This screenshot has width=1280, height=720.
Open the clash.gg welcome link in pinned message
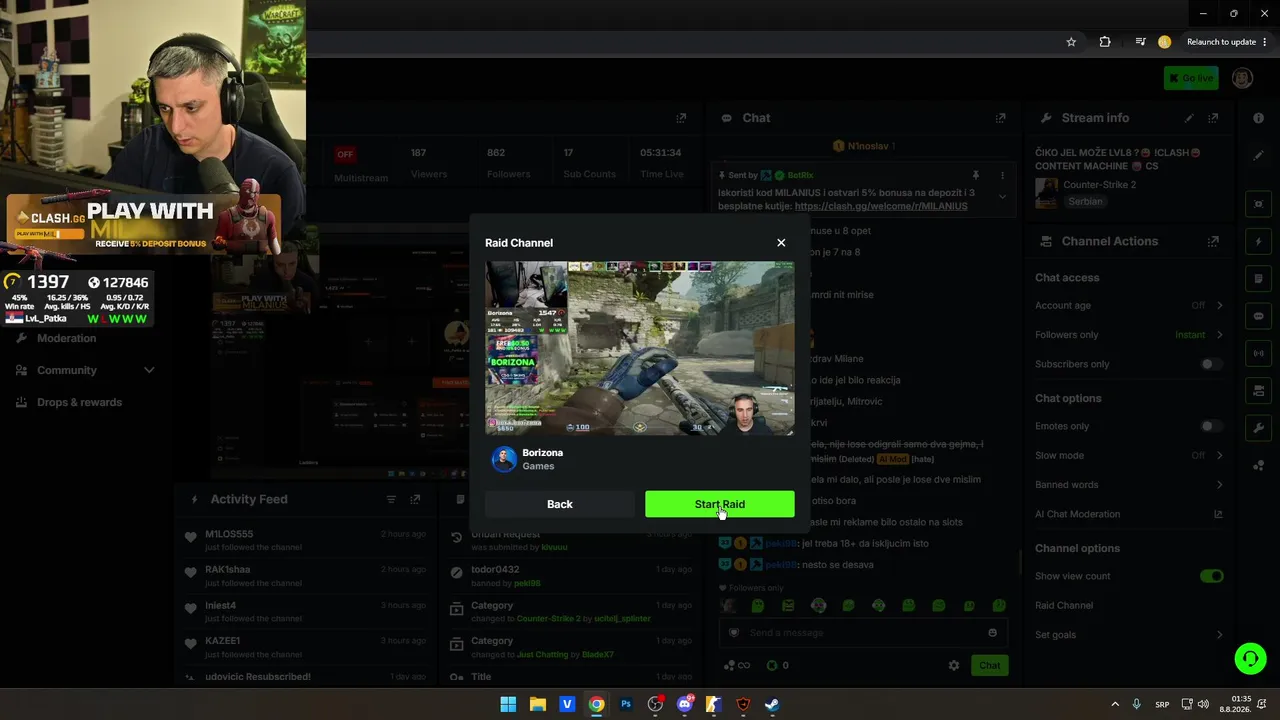881,206
